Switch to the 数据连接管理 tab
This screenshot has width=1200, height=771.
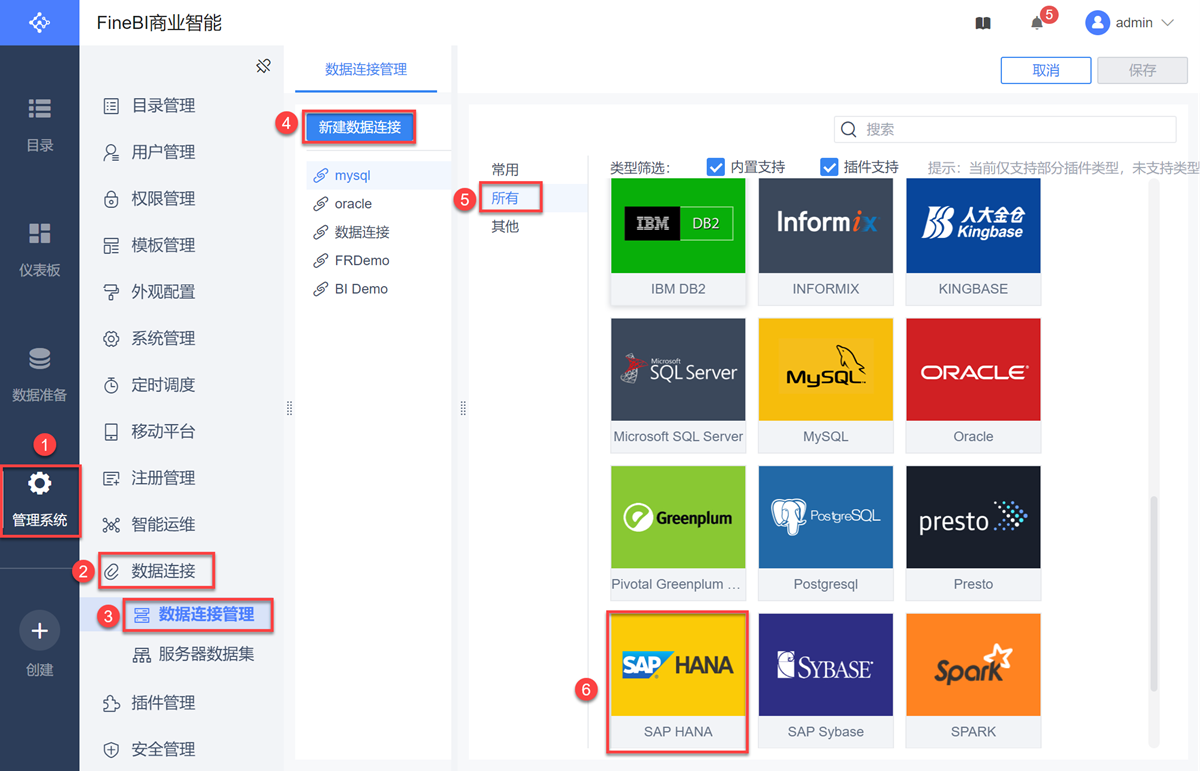[x=366, y=69]
